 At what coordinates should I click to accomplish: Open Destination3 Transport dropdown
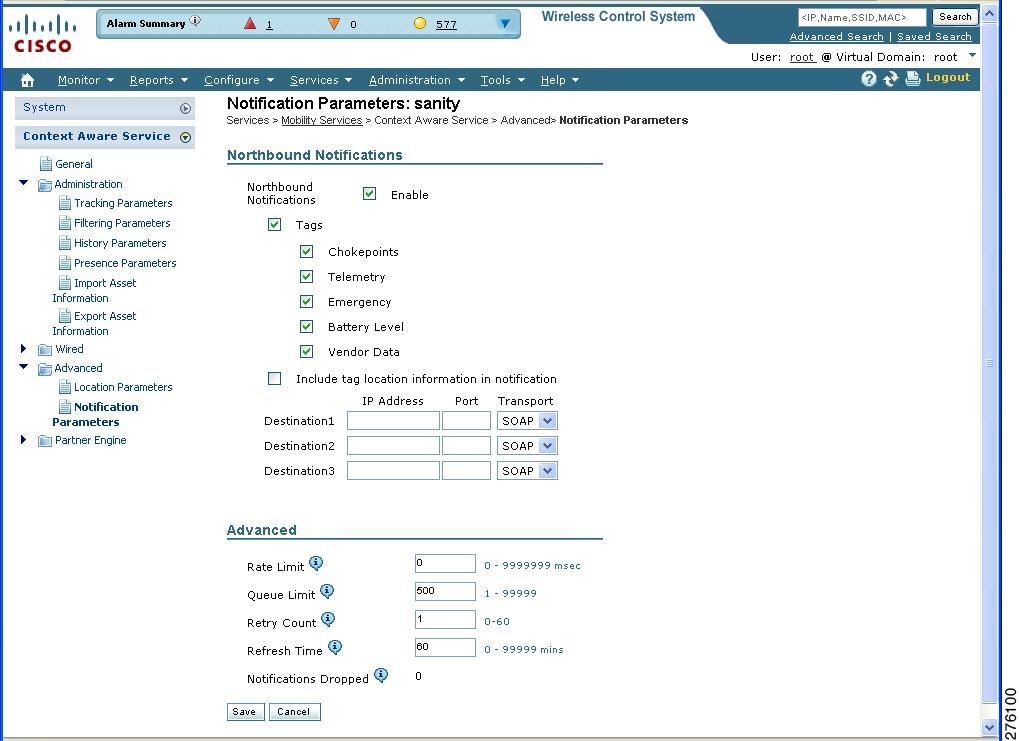(x=527, y=471)
